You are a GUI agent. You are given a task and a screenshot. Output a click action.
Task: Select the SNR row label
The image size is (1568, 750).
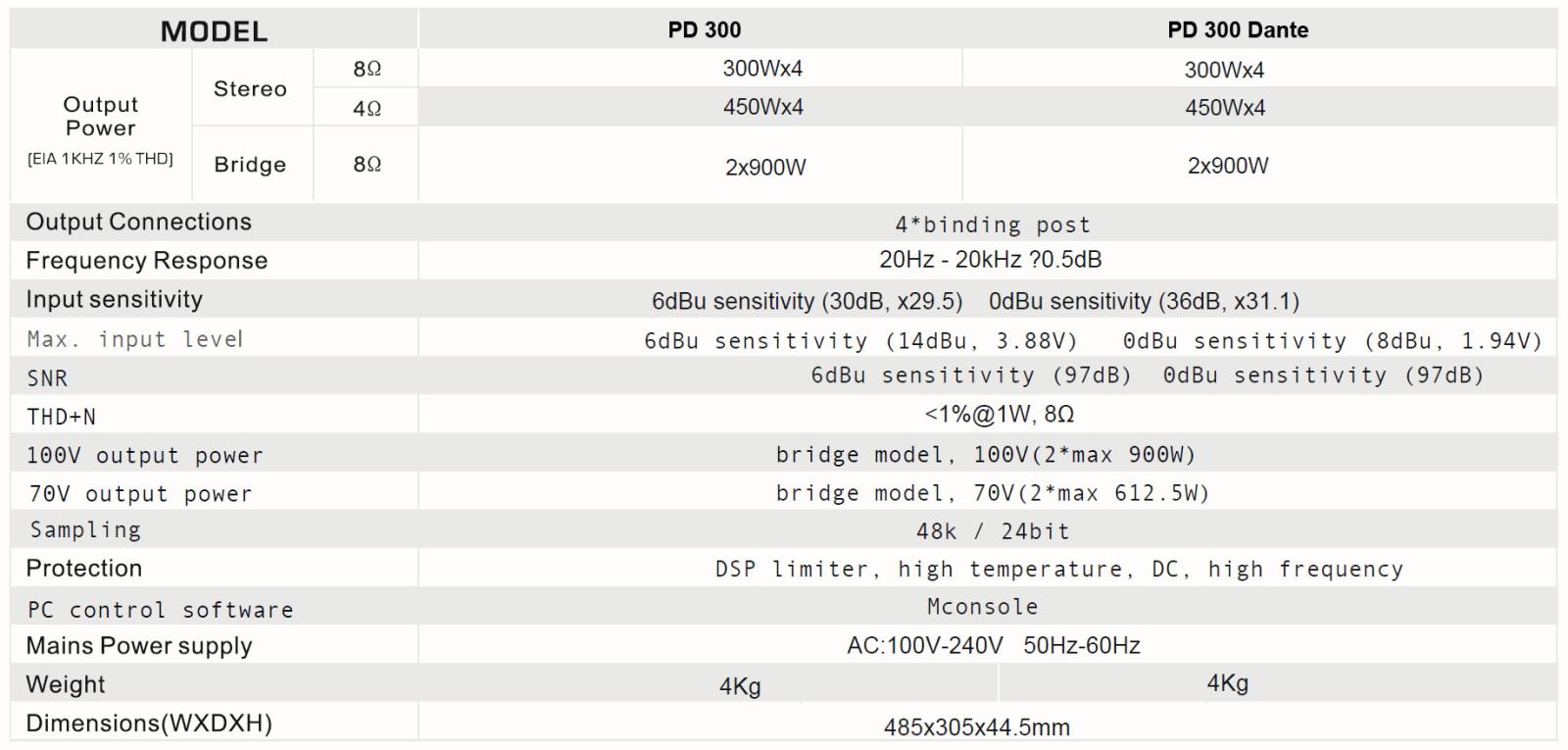[47, 378]
